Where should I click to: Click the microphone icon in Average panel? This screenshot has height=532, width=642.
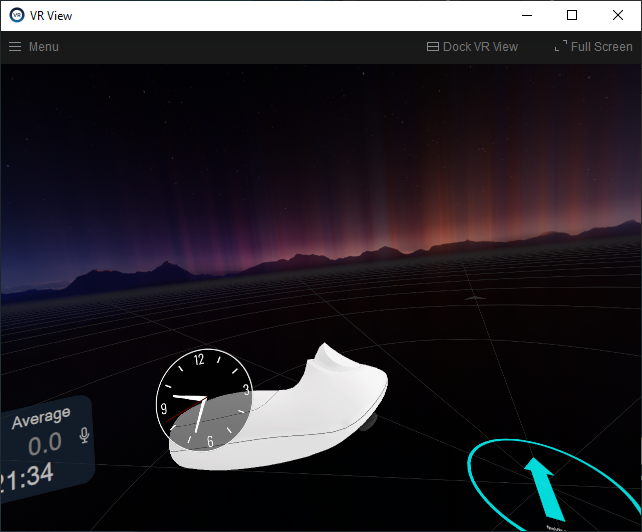(x=84, y=435)
